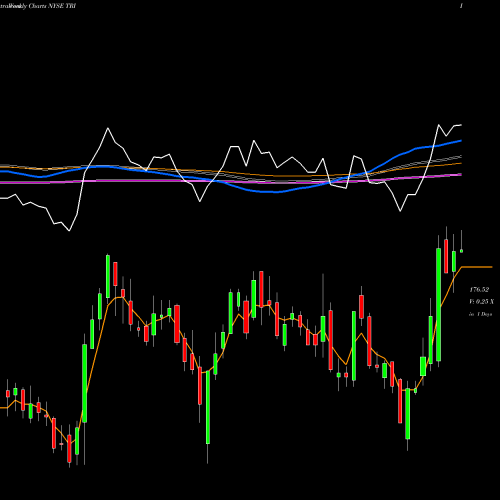Click the last small green candle on the chart

coord(462,251)
